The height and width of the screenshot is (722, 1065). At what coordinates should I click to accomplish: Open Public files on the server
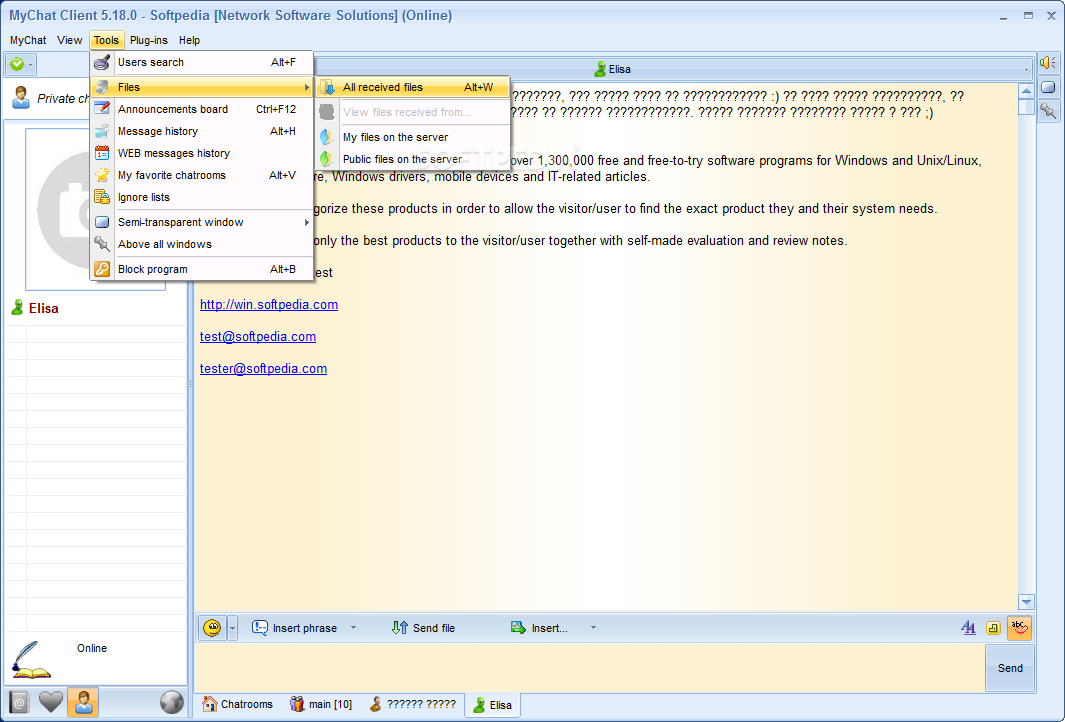(x=413, y=159)
